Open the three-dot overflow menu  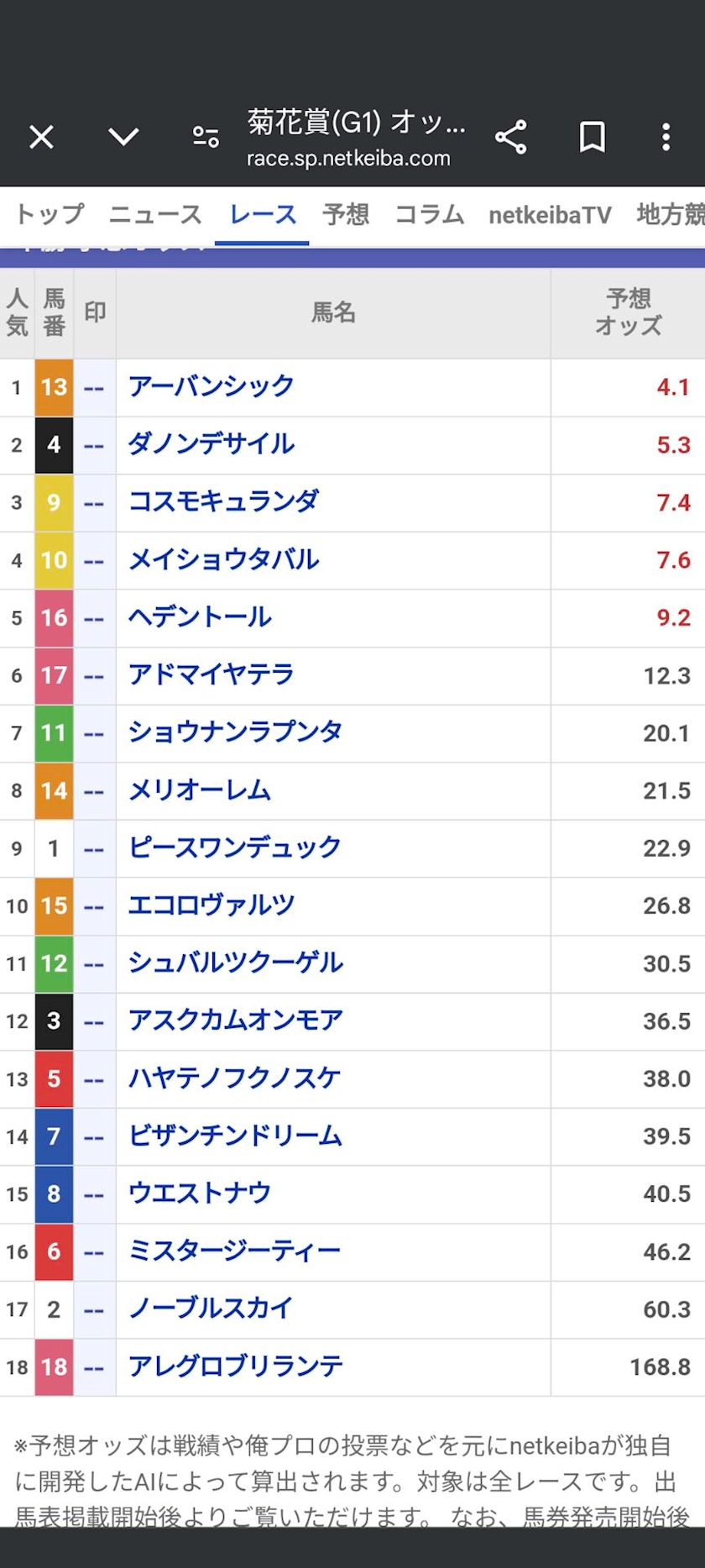coord(666,137)
